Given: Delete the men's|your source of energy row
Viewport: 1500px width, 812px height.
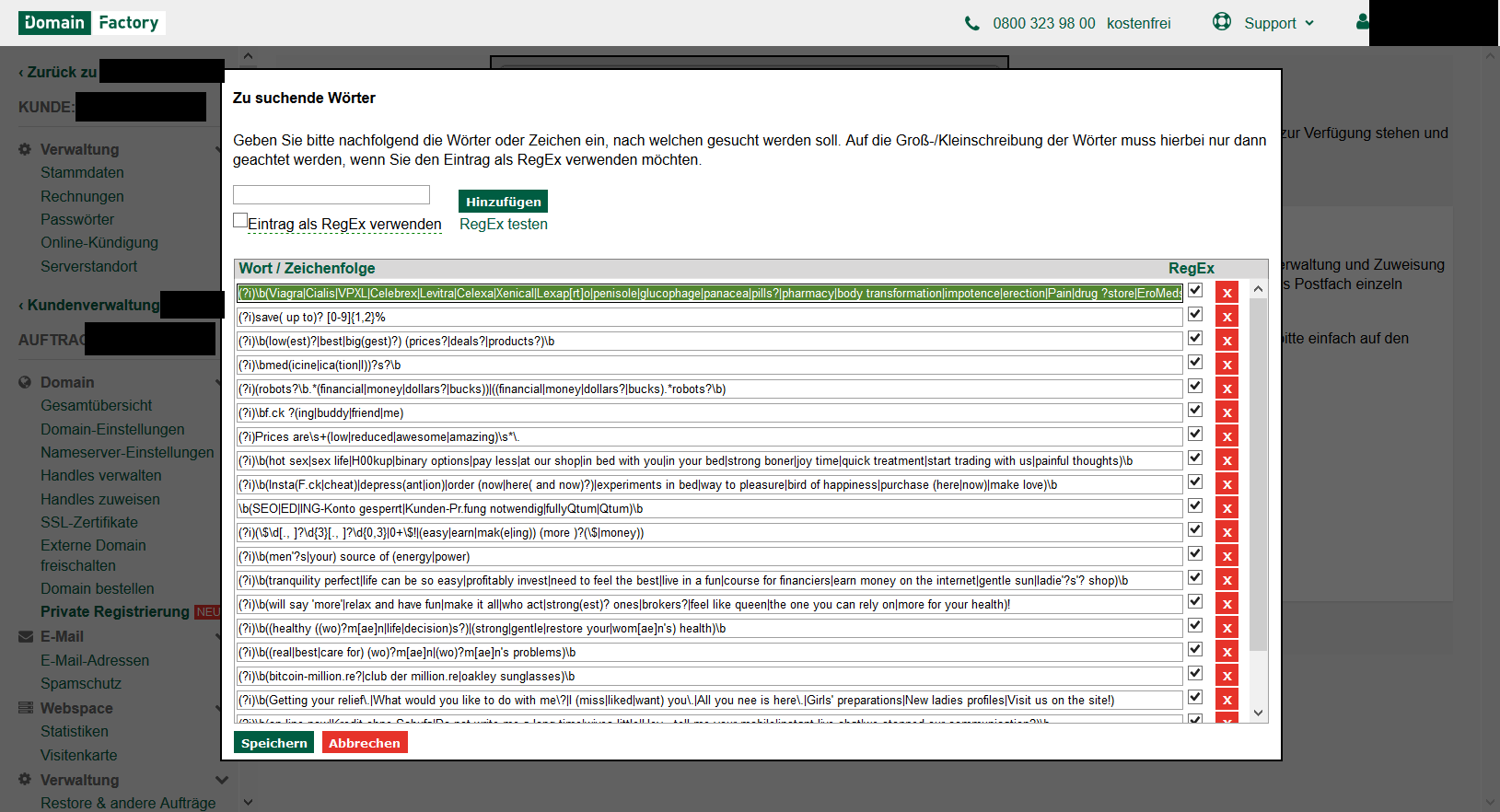Looking at the screenshot, I should tap(1227, 556).
